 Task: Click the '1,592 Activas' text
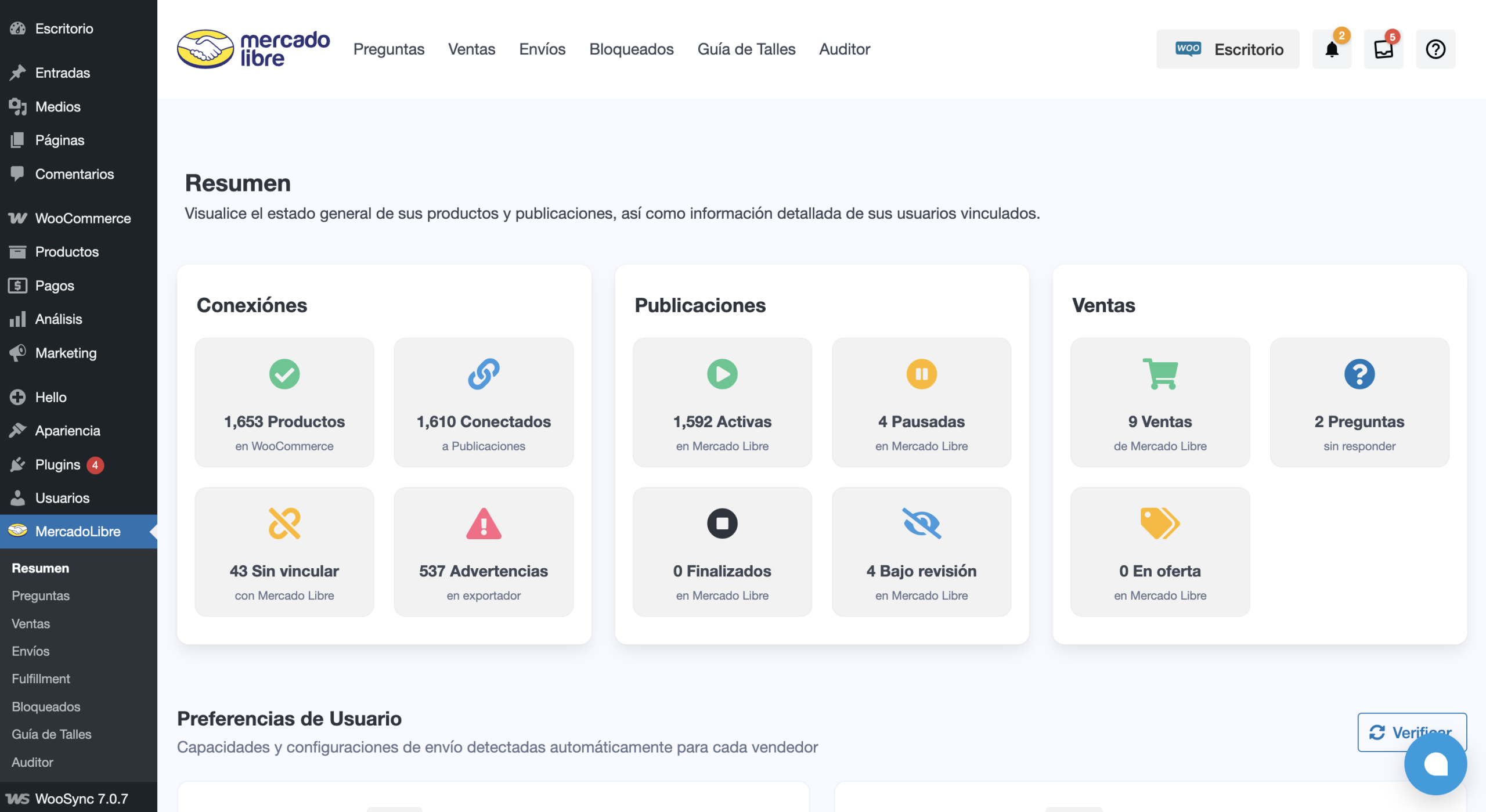click(x=722, y=421)
